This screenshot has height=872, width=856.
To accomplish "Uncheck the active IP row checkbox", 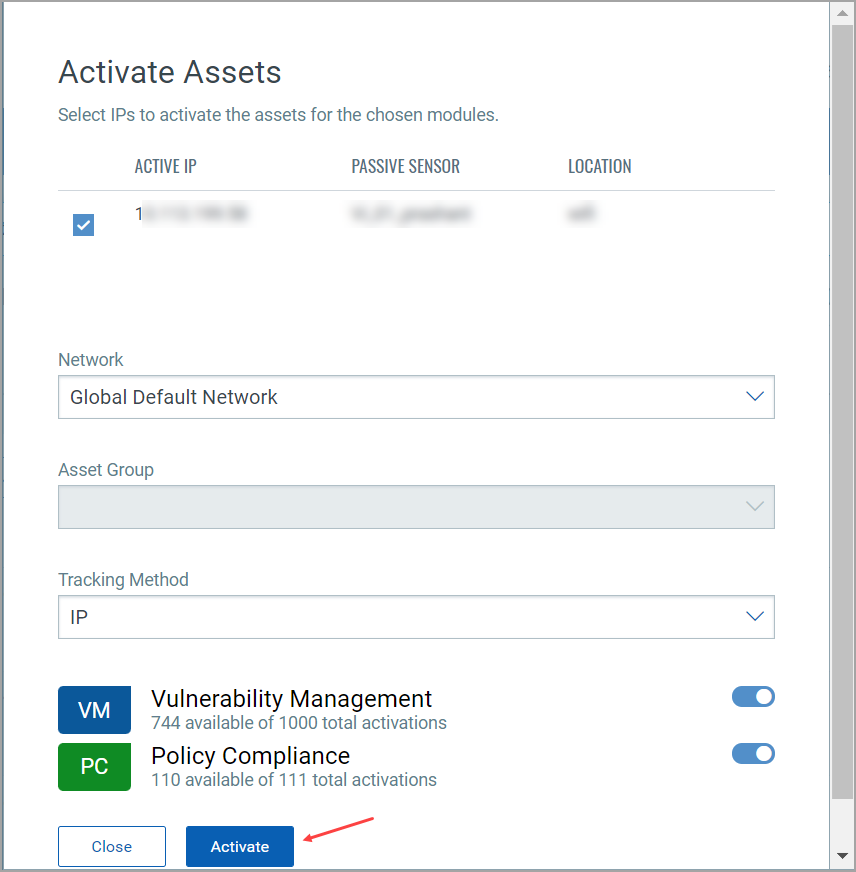I will [84, 225].
